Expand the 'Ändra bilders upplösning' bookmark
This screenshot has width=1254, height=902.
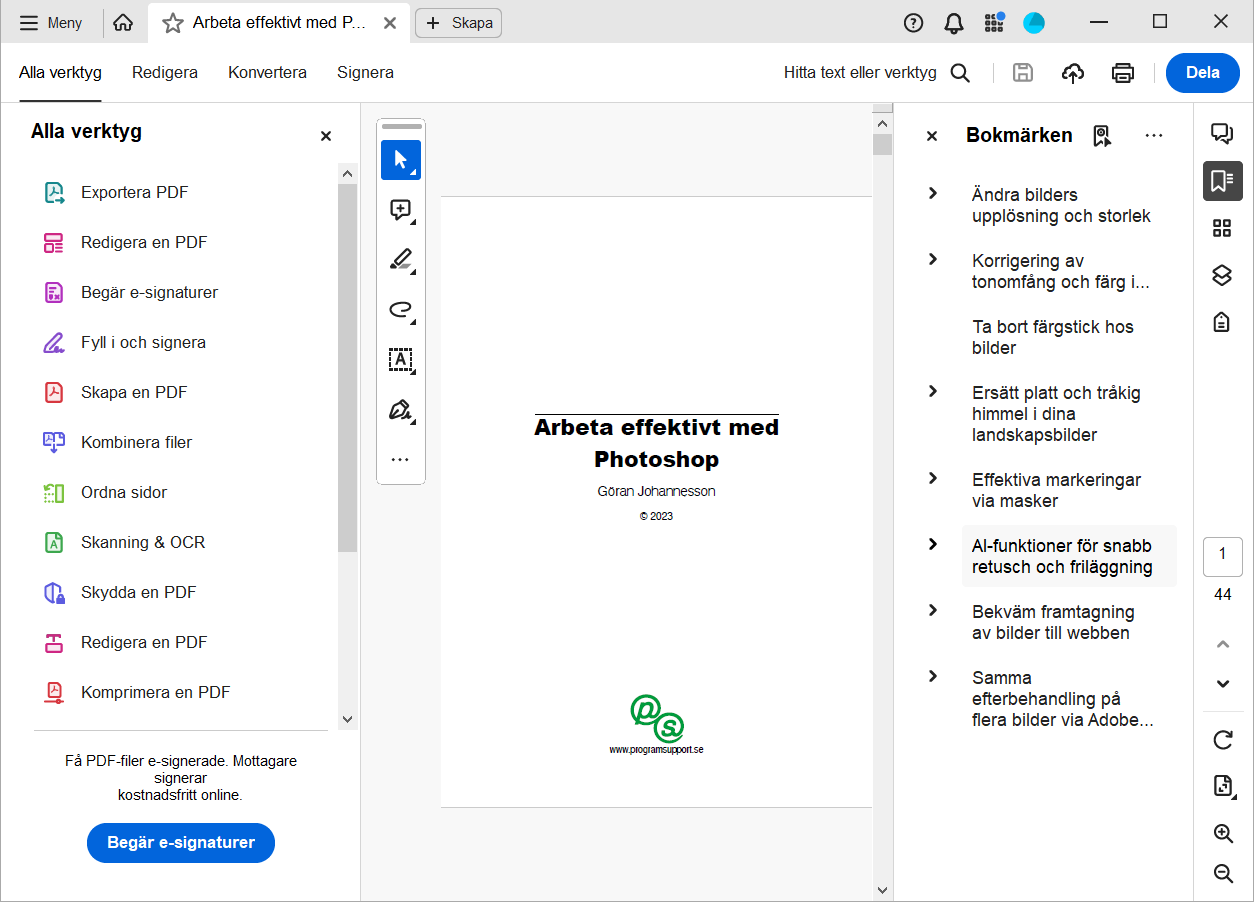pyautogui.click(x=933, y=194)
